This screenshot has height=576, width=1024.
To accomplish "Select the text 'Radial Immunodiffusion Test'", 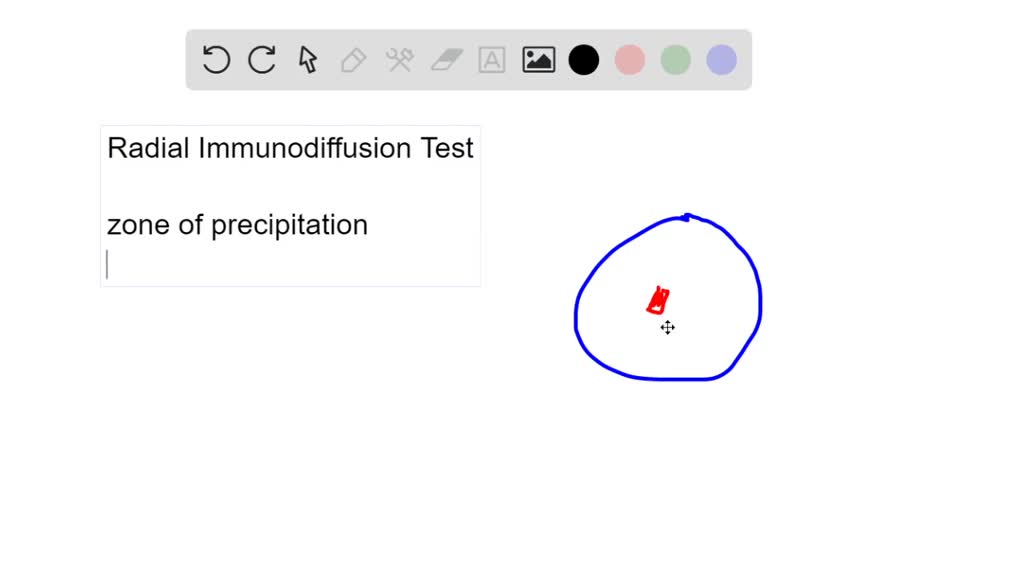I will tap(290, 148).
